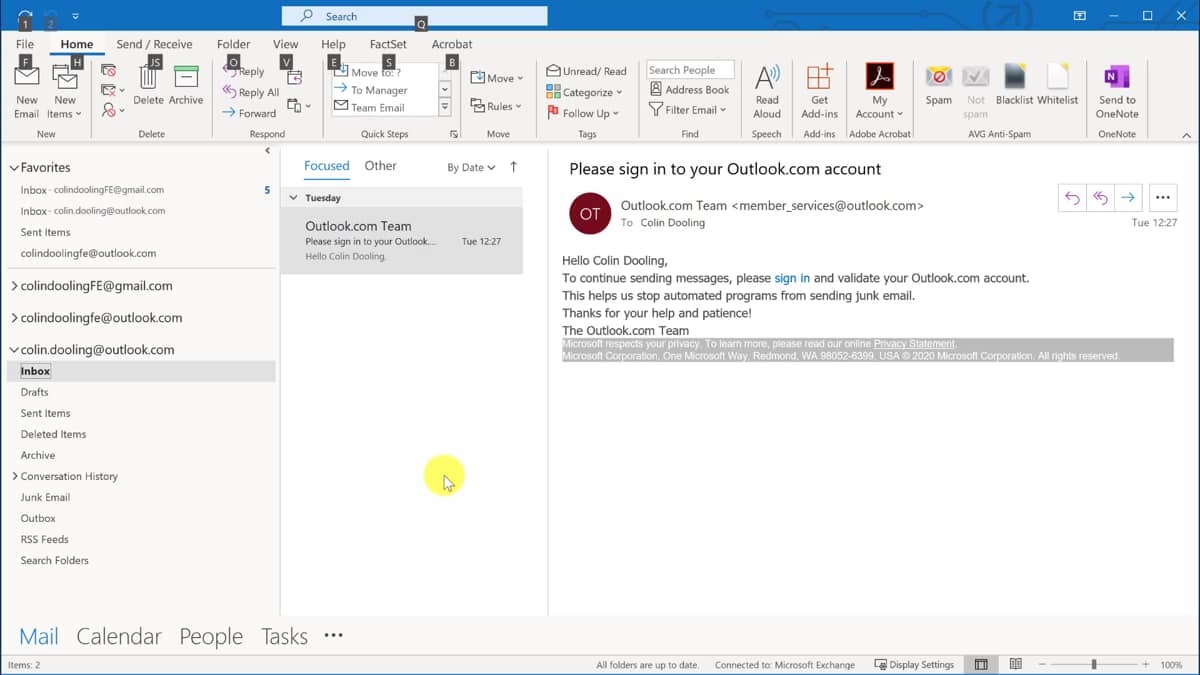The height and width of the screenshot is (675, 1200).
Task: Click the Ignore conversation icon
Action: 109,71
